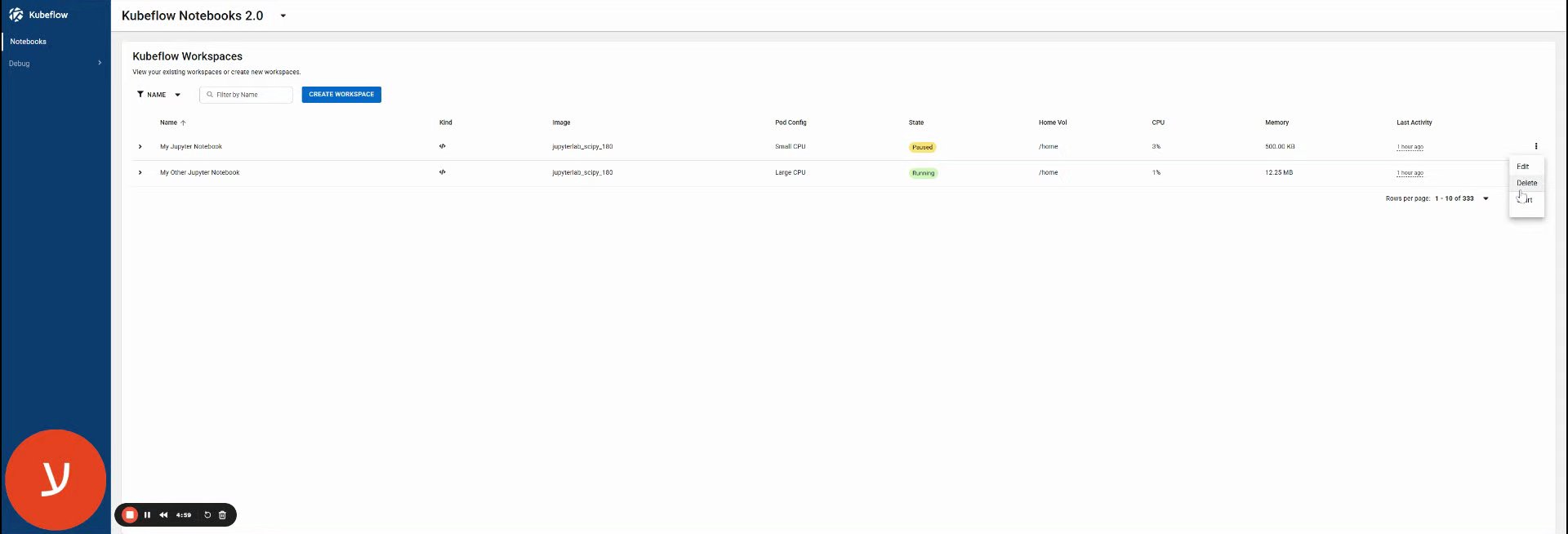Pause the screen recording
The image size is (1568, 534).
point(147,515)
